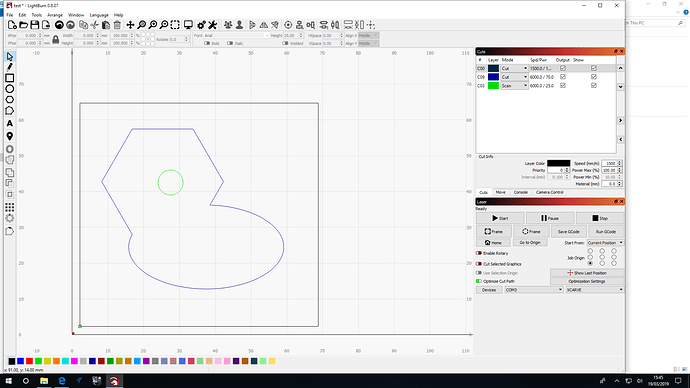Pick the red swatch in color palette
Image resolution: width=690 pixels, height=388 pixels.
pos(29,361)
